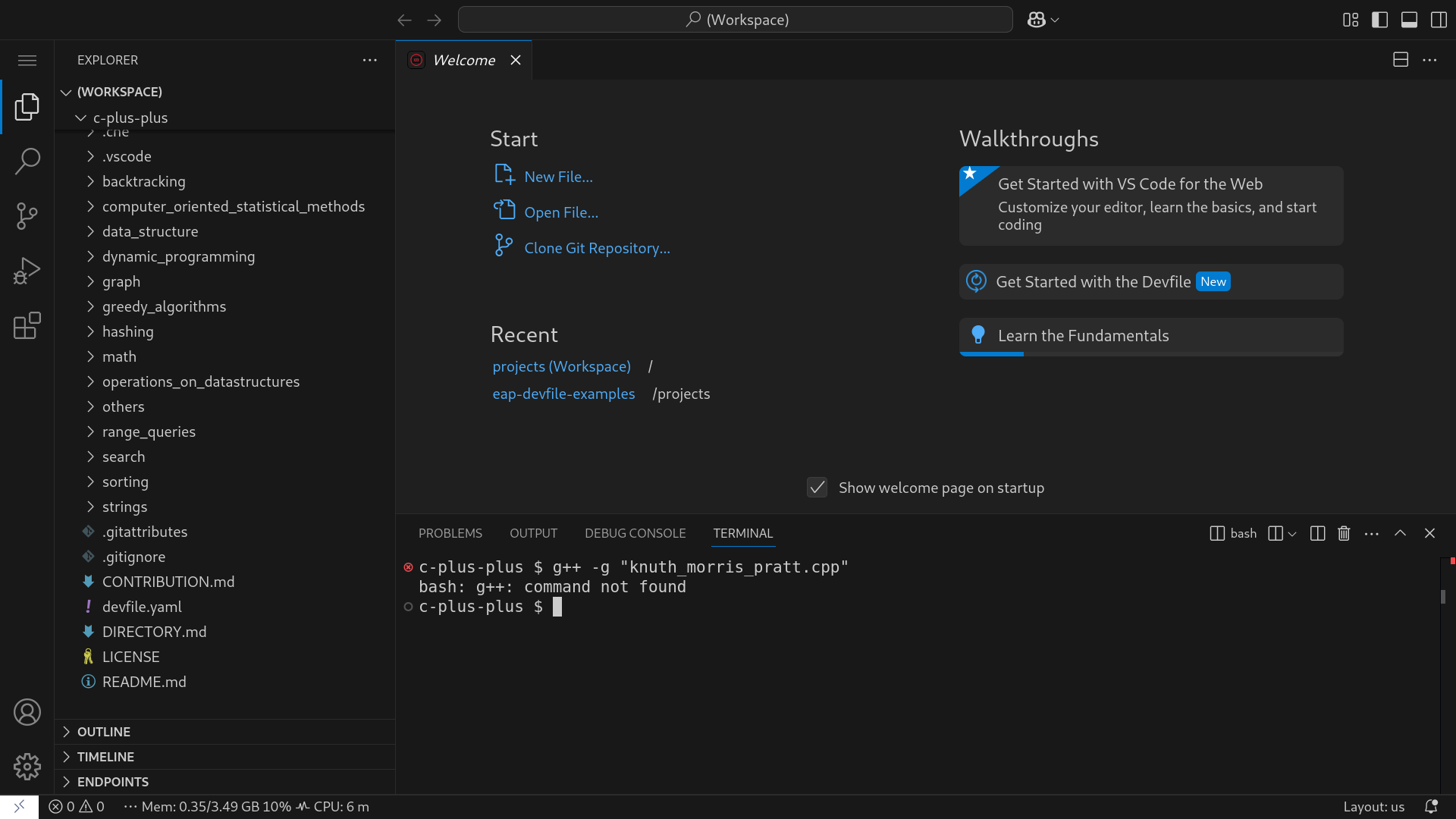Click the Clone Git Repository link

click(x=597, y=248)
